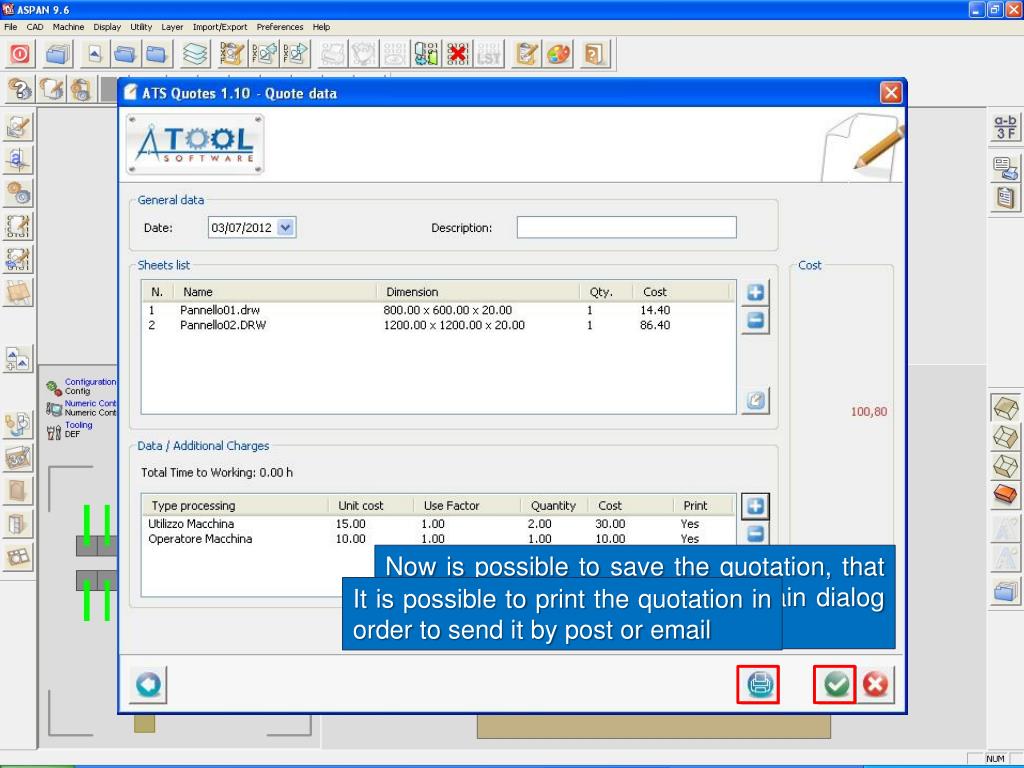
Task: Open the stacked layers toolbar icon
Action: click(x=195, y=54)
